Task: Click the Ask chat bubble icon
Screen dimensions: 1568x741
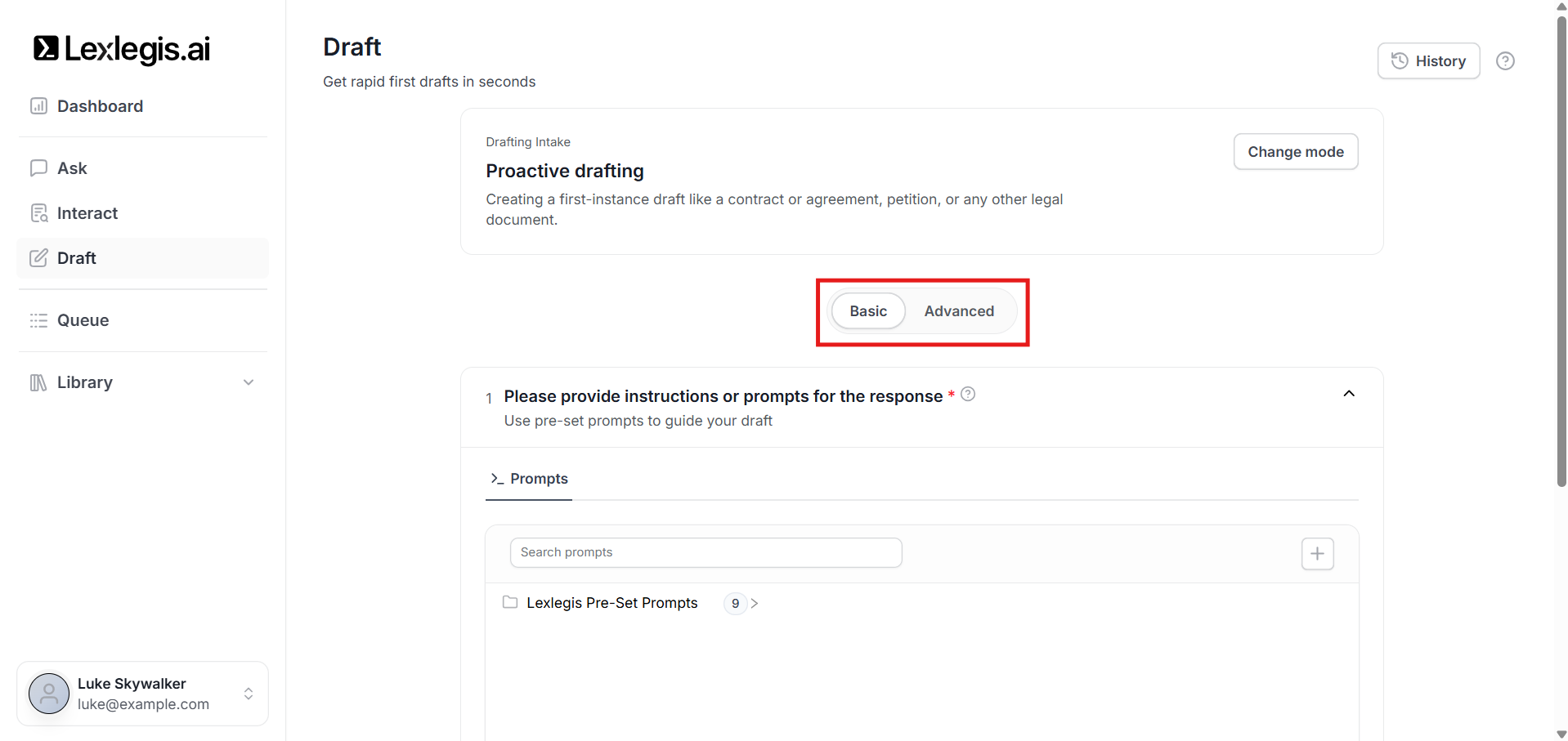Action: 38,168
